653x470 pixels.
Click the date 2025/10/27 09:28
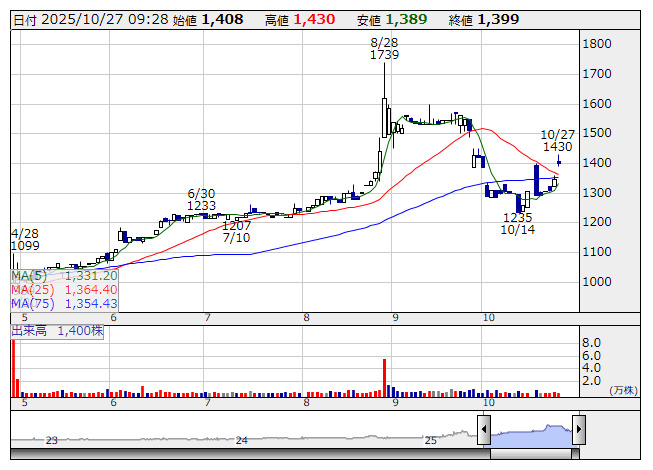(91, 20)
